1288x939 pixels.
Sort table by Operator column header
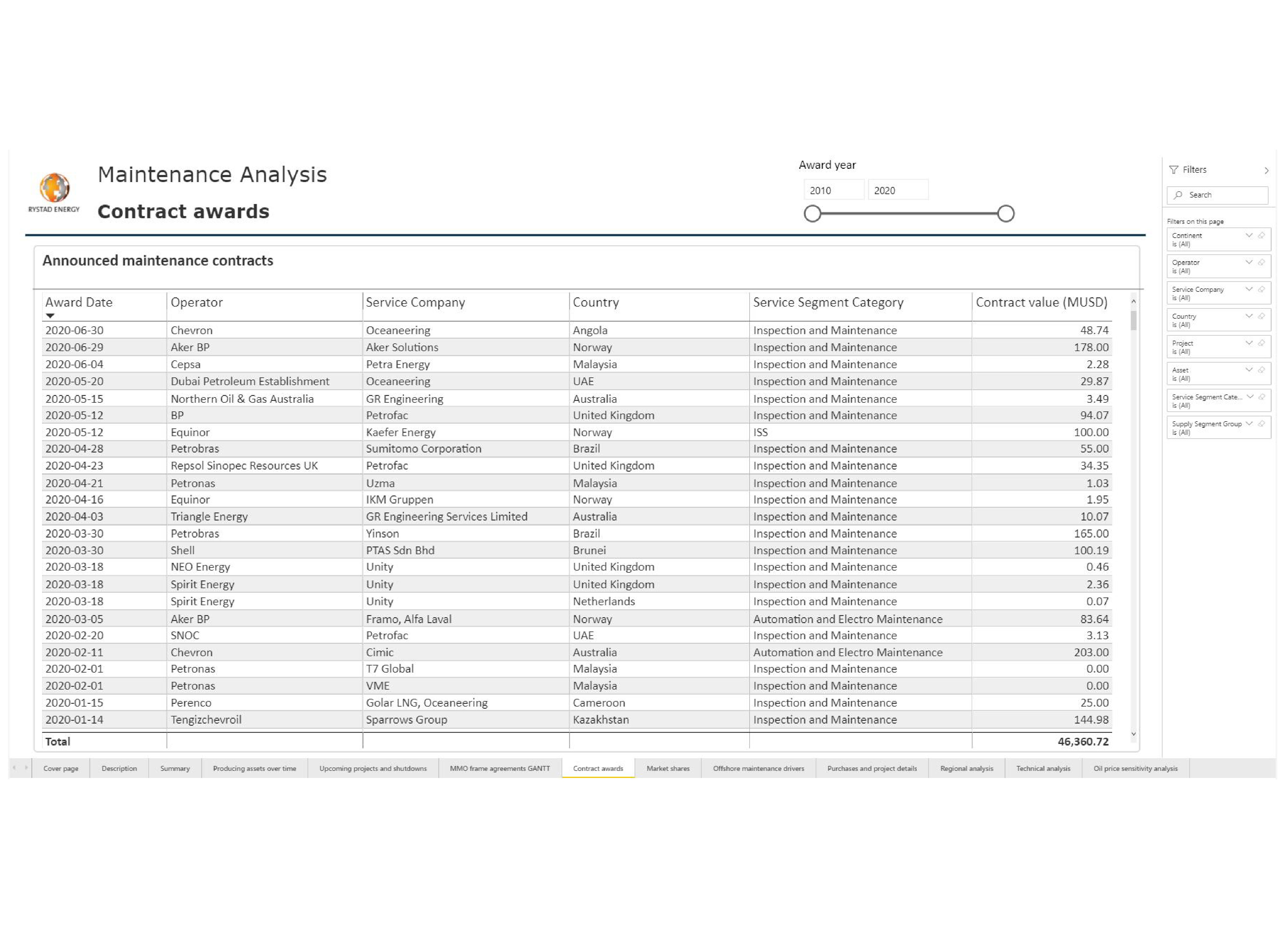click(197, 302)
